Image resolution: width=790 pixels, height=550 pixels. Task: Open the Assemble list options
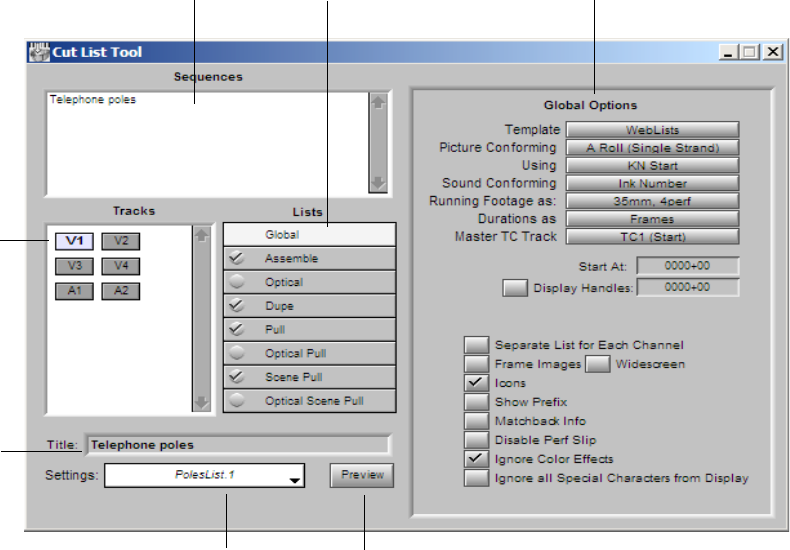[310, 258]
